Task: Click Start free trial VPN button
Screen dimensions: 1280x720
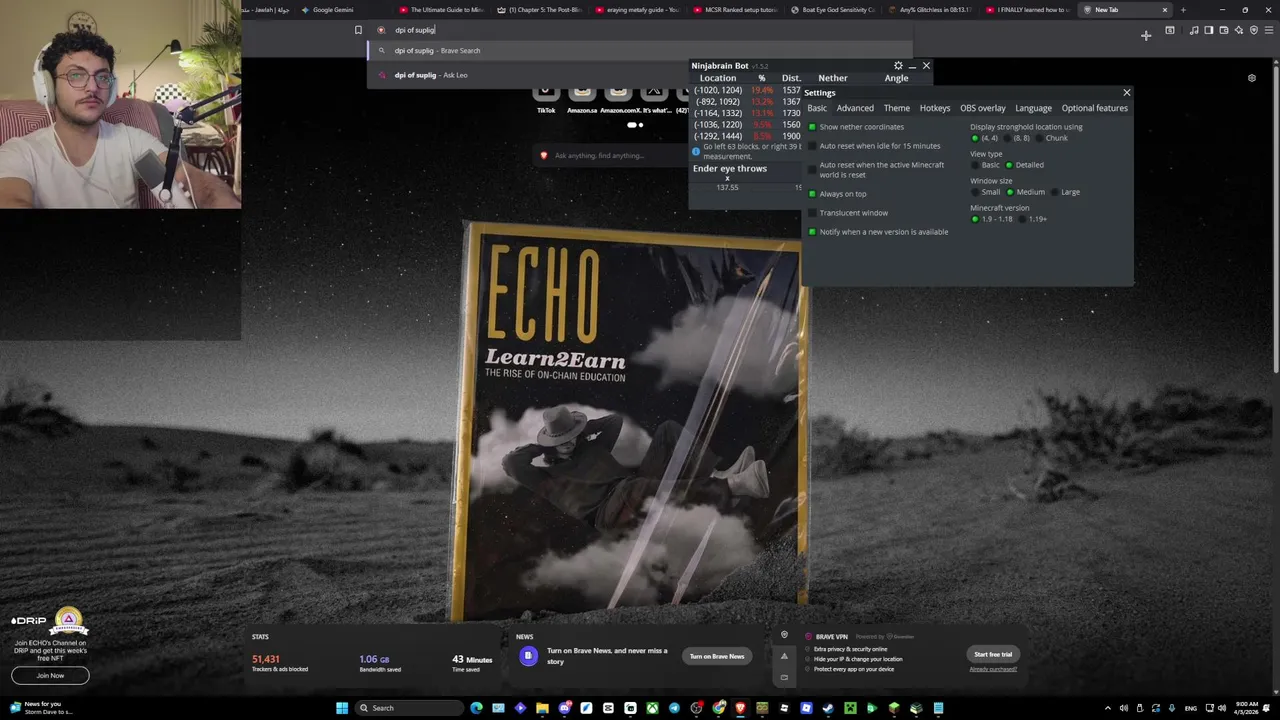Action: (x=993, y=654)
